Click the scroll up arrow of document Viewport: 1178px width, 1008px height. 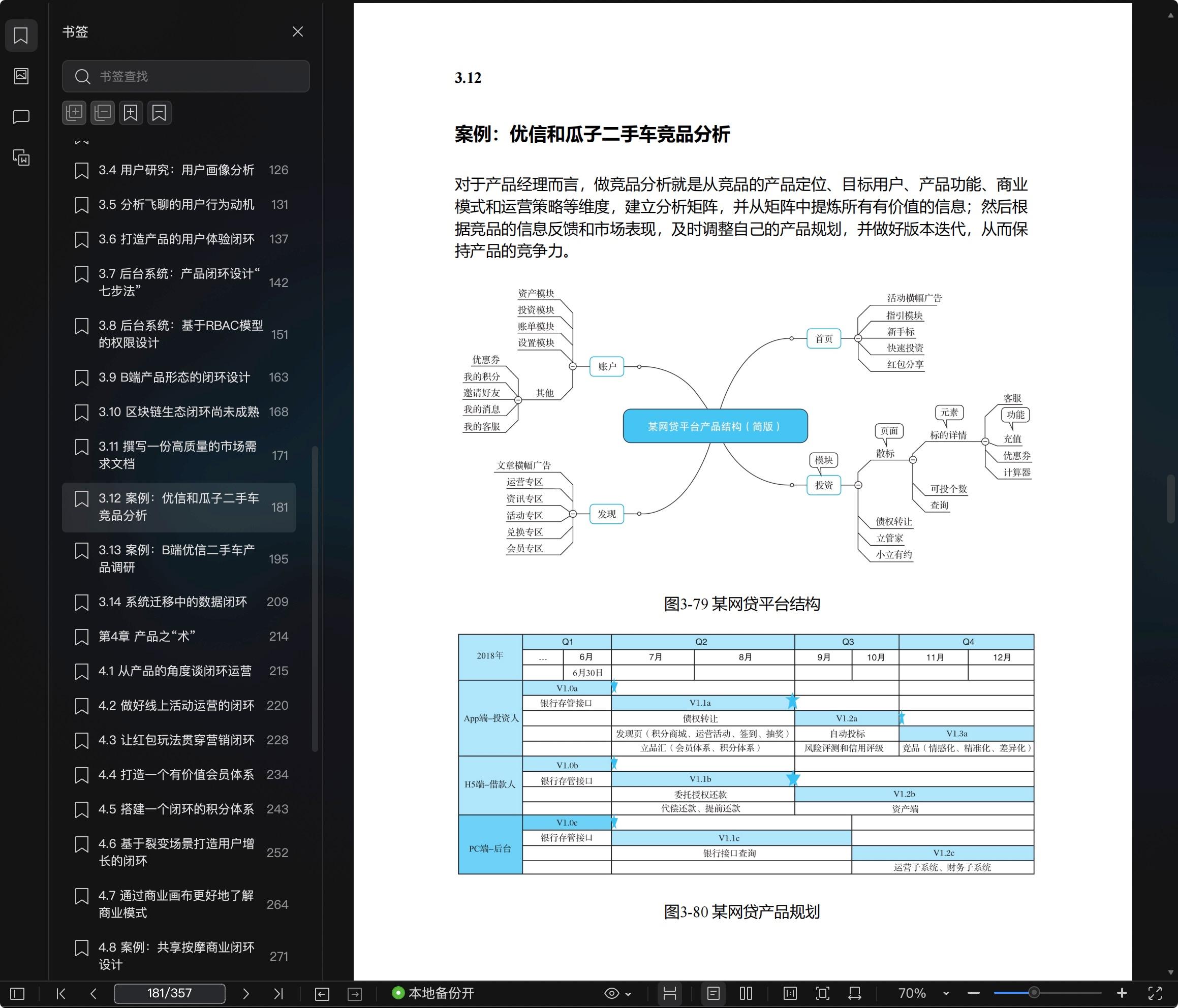tap(1170, 16)
